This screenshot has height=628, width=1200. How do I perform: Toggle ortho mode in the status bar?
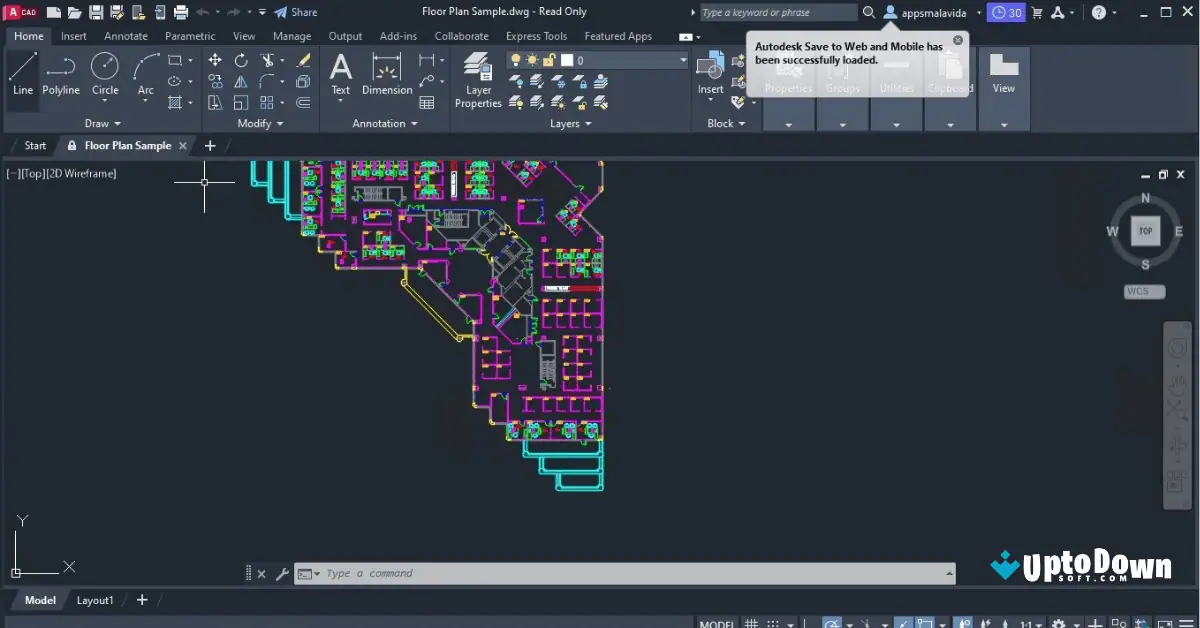coord(804,621)
